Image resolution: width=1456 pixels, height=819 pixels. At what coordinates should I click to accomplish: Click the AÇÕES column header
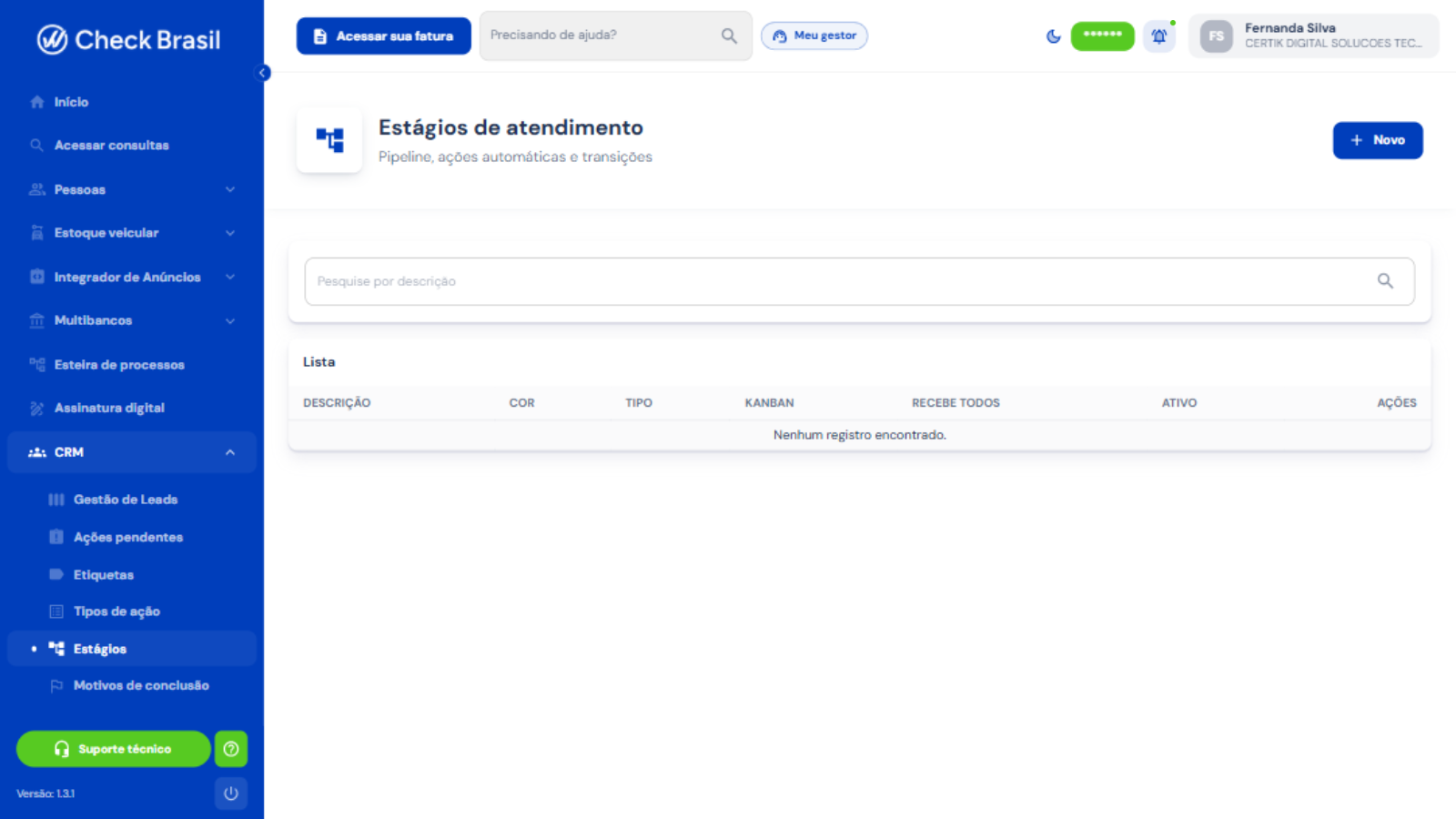1397,402
